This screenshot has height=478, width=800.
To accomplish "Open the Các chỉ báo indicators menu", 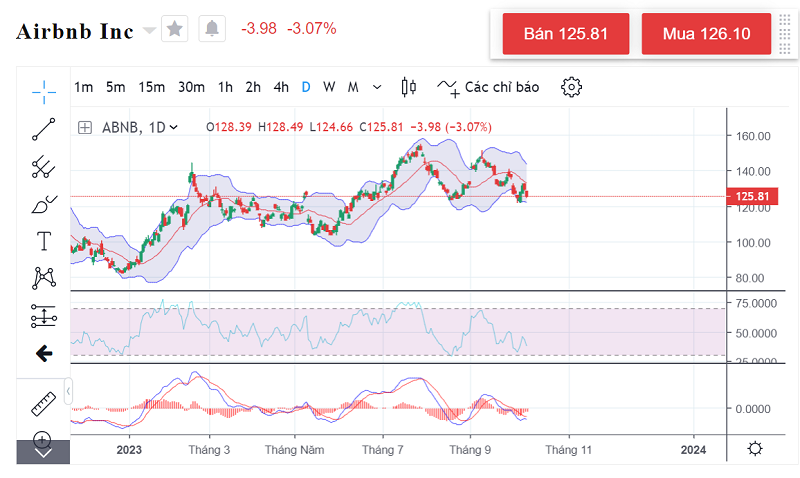I will point(489,87).
